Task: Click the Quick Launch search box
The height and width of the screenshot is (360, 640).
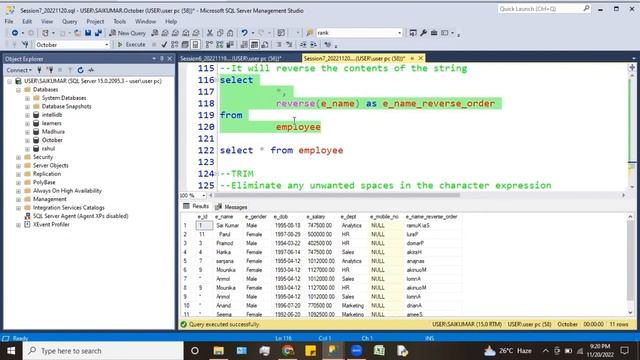Action: point(544,9)
